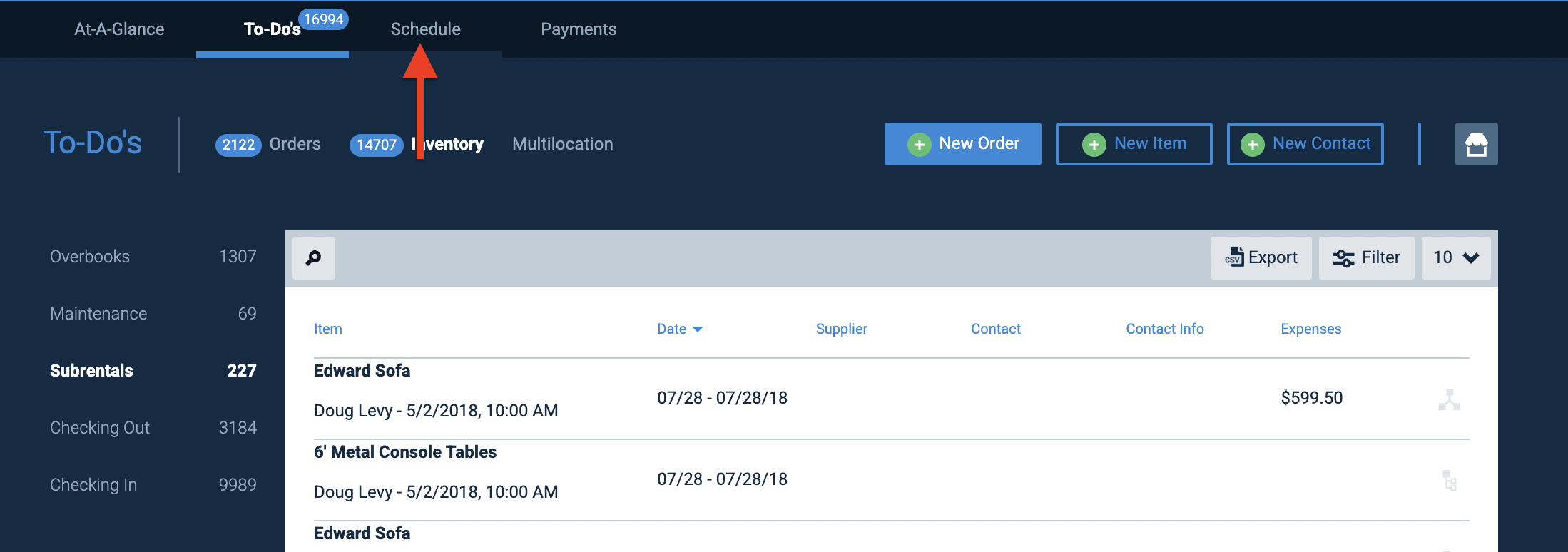View Maintenance in the sidebar
This screenshot has height=552, width=1568.
pyautogui.click(x=153, y=314)
